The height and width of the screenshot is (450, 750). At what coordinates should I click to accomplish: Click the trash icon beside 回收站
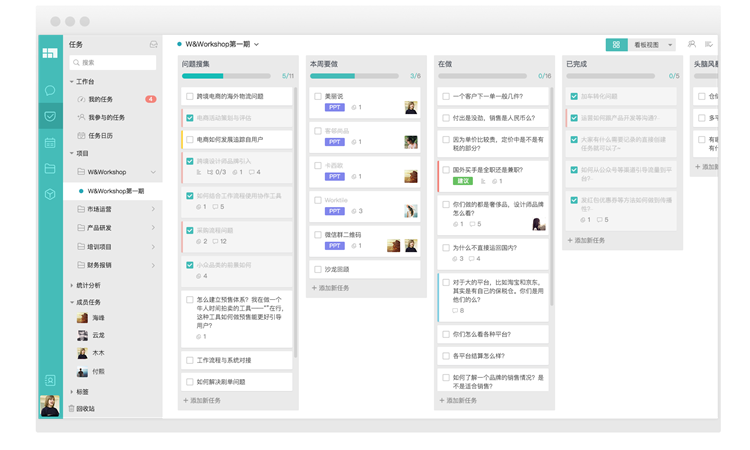[71, 409]
